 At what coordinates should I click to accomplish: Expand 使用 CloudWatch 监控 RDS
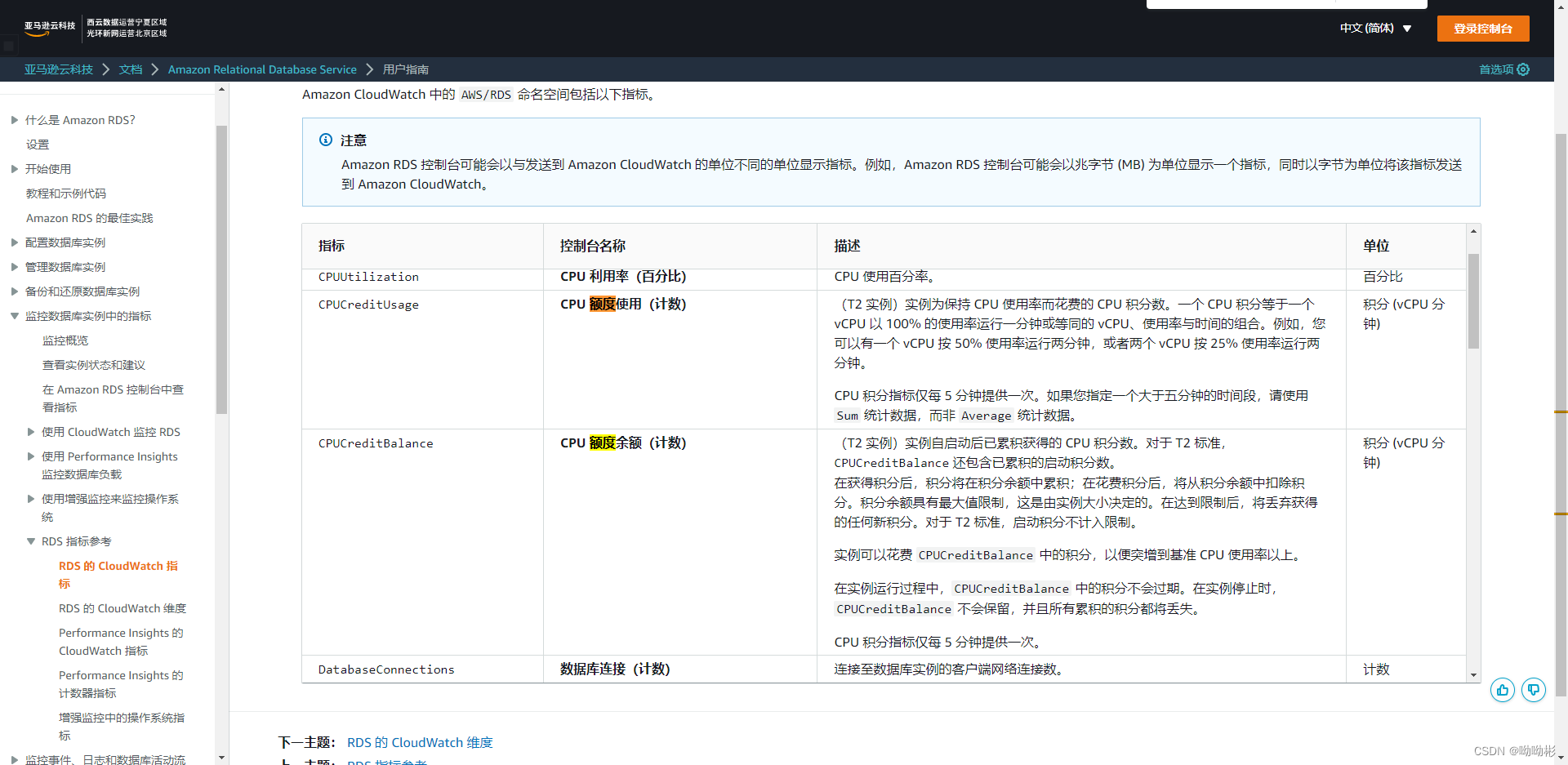(x=31, y=432)
